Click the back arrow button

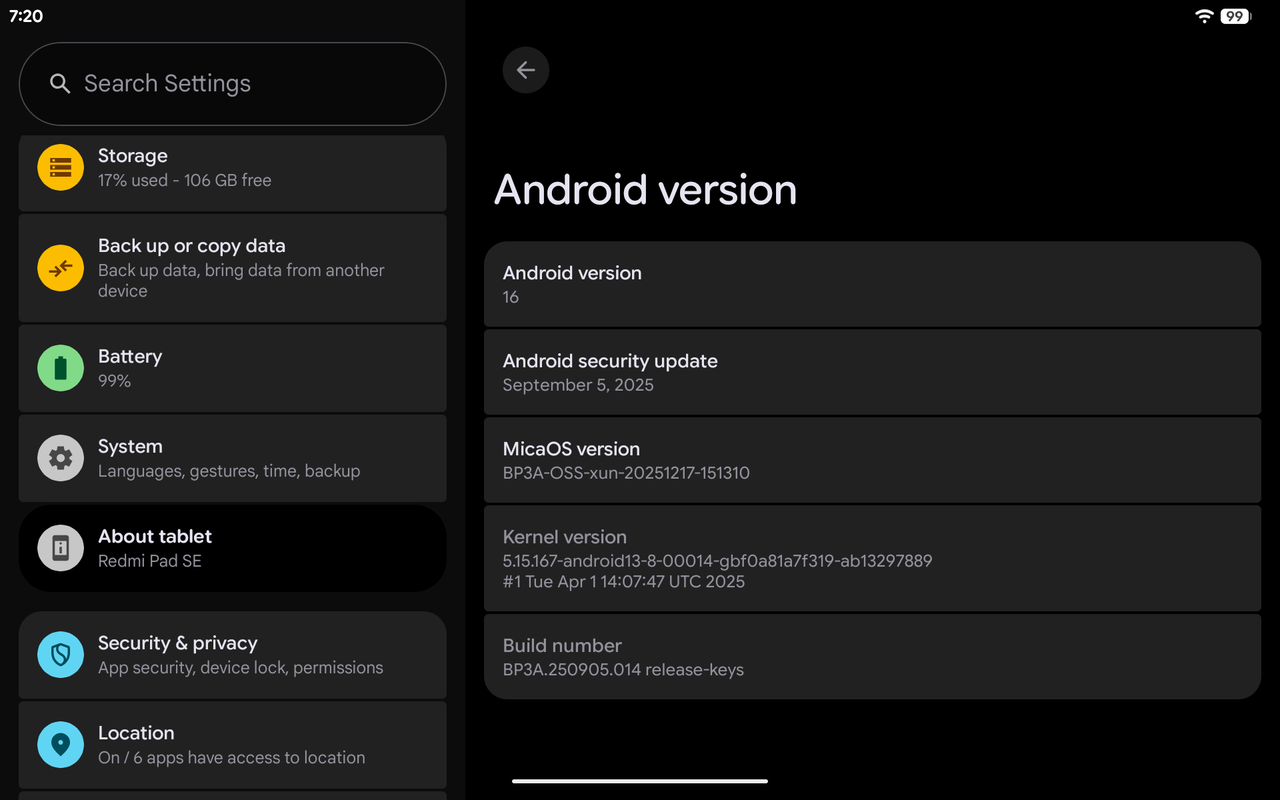pyautogui.click(x=525, y=70)
